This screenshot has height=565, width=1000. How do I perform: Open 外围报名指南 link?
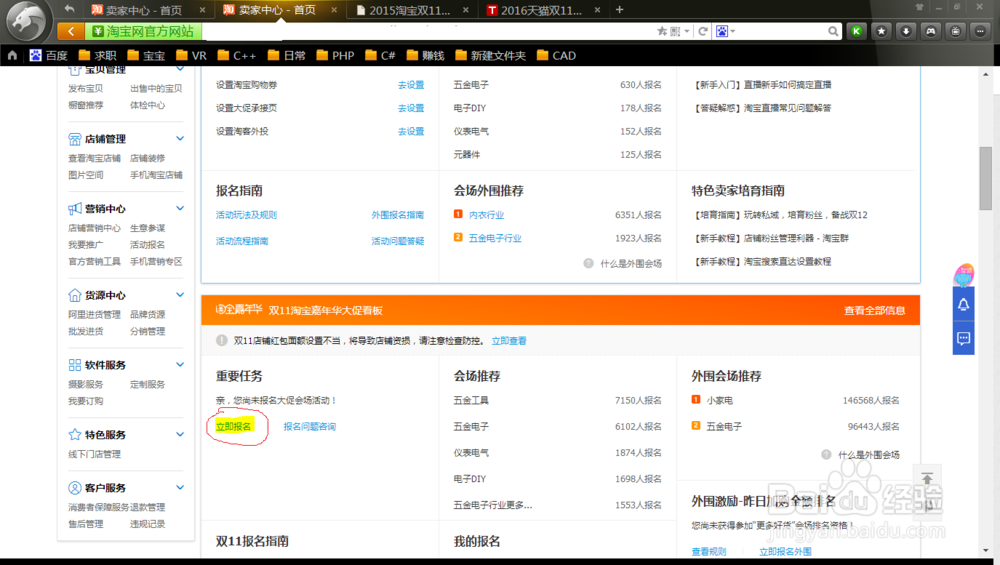(397, 215)
